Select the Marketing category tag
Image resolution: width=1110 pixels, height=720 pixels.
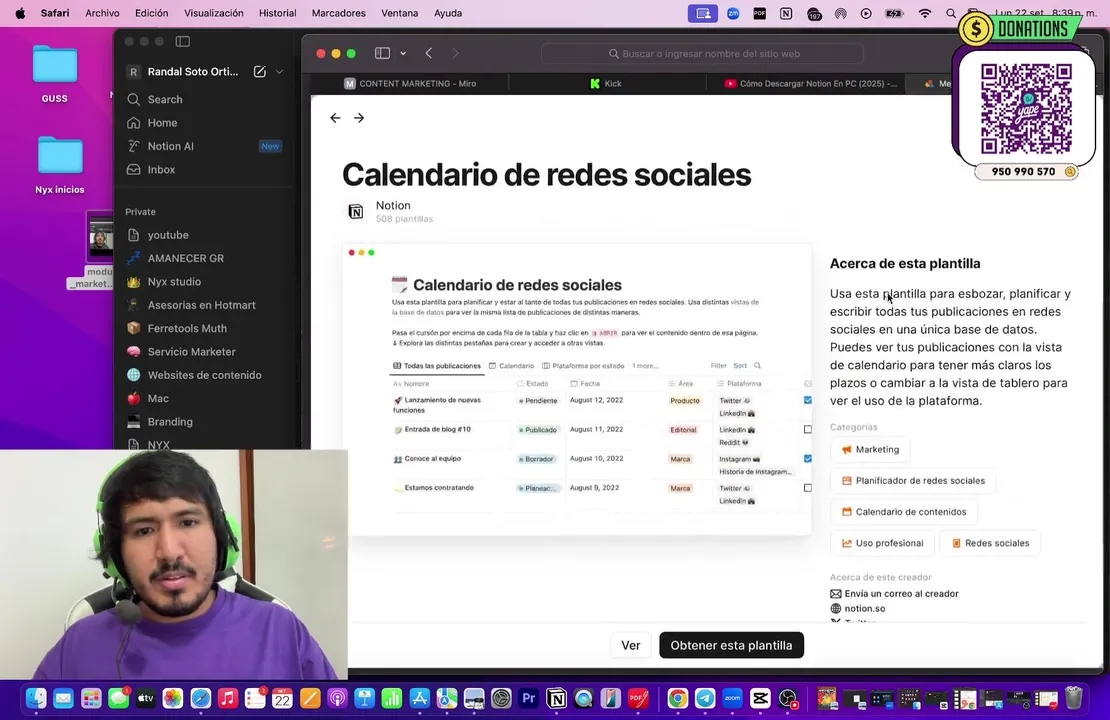870,450
